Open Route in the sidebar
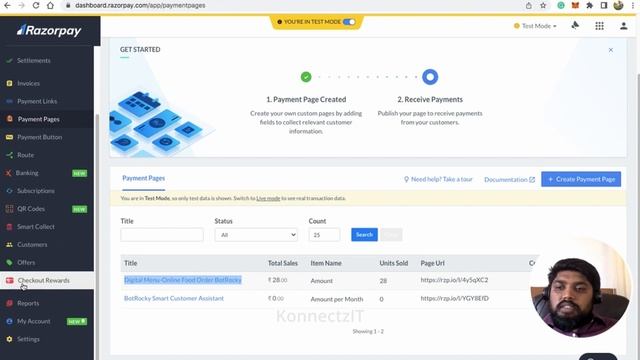Screen dimensions: 640x360 [25, 155]
